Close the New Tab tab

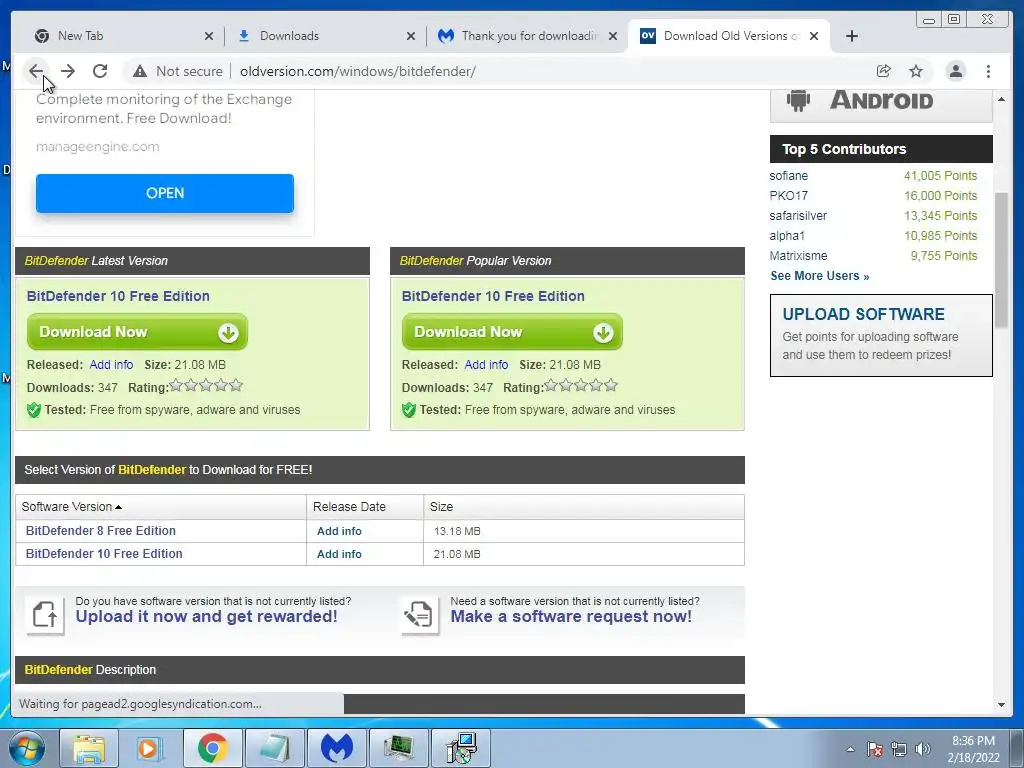tap(209, 36)
